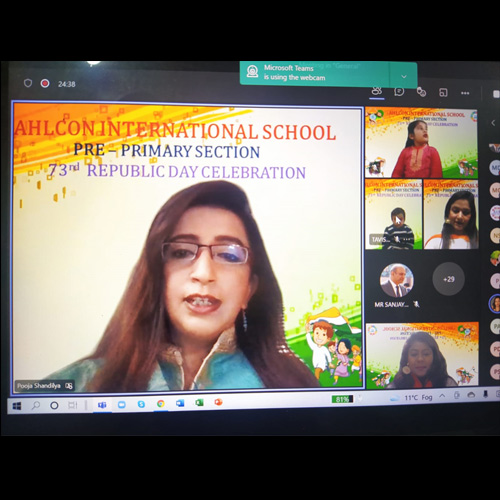Select the TAVIS video tile
500x500 pixels.
[x=394, y=214]
